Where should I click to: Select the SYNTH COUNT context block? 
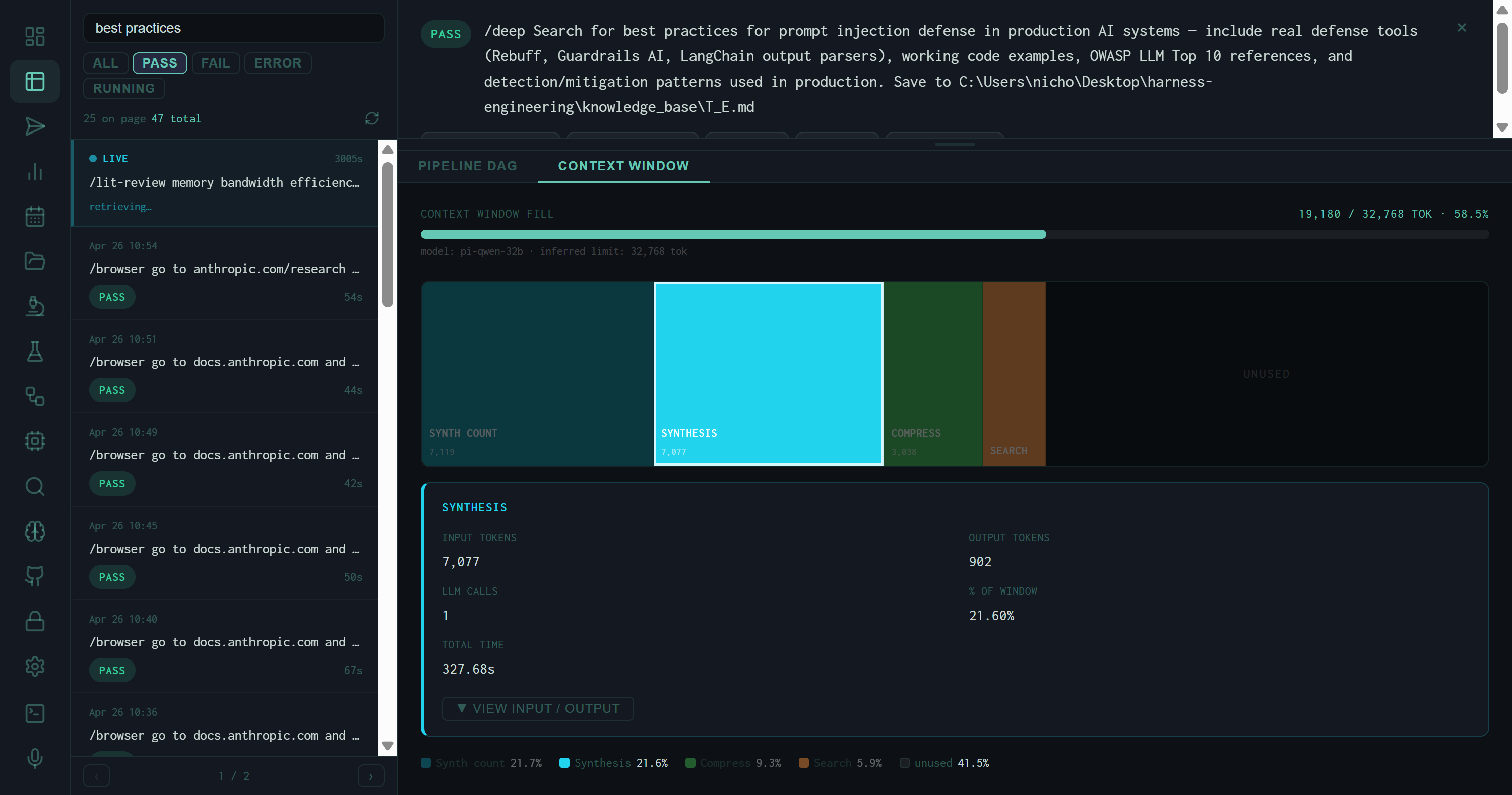tap(537, 374)
